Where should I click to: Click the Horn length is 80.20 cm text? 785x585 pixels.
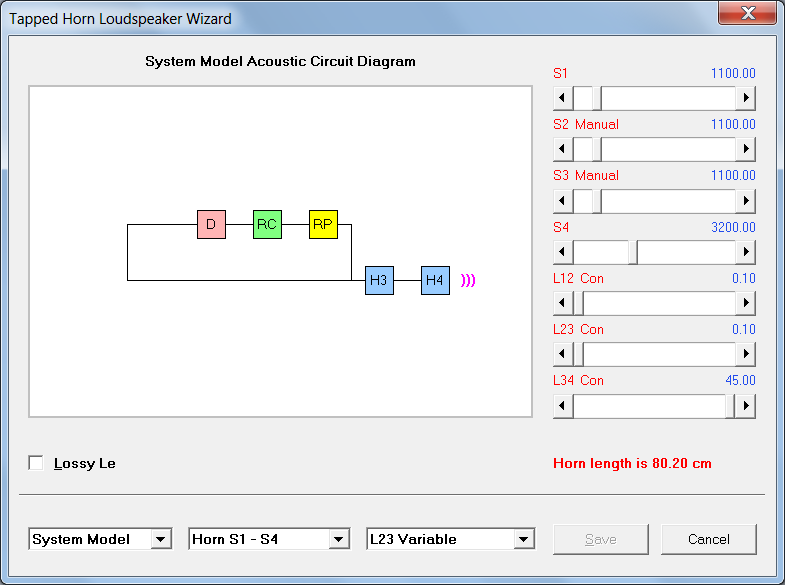coord(632,463)
